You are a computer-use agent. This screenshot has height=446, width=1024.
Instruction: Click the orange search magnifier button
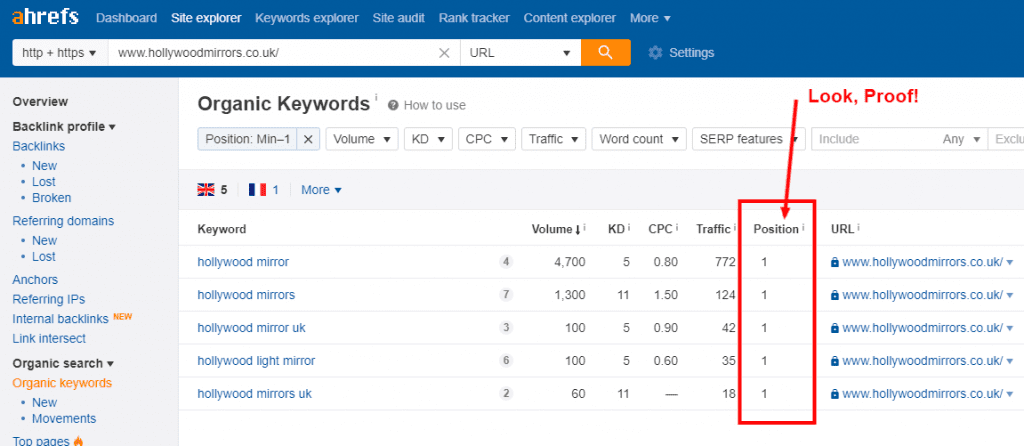click(x=606, y=52)
